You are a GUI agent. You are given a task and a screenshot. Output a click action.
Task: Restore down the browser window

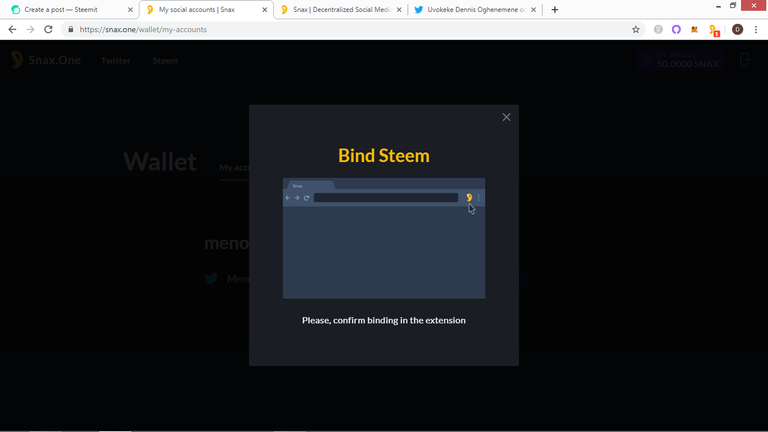733,6
